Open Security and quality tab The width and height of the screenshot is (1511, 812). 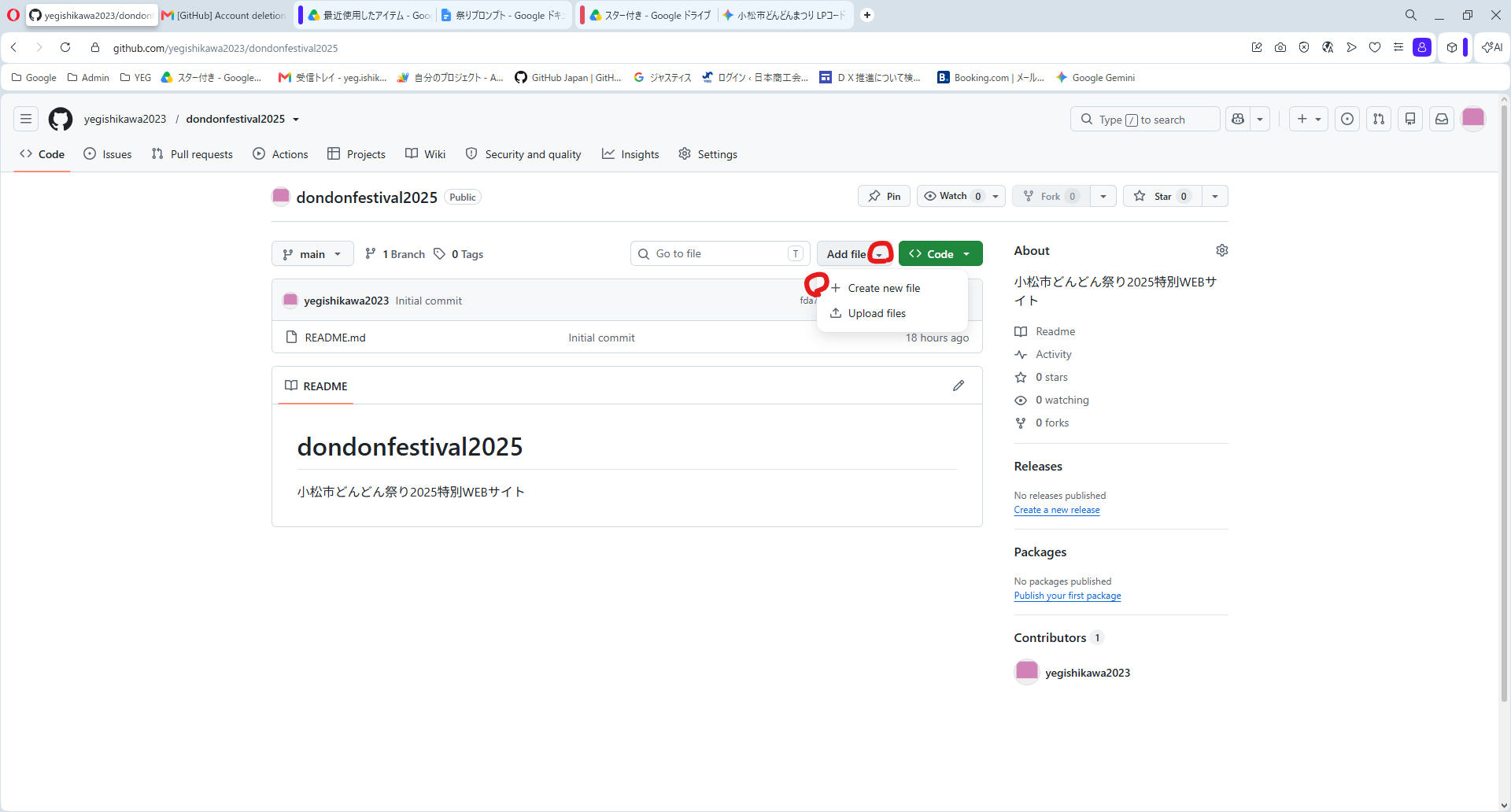pyautogui.click(x=523, y=154)
